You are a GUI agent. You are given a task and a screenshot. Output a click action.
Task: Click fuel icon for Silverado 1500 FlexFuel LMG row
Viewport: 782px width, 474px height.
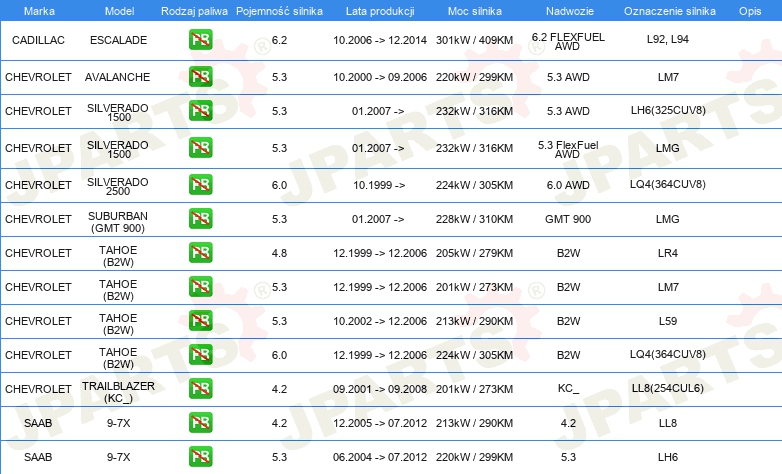[200, 148]
